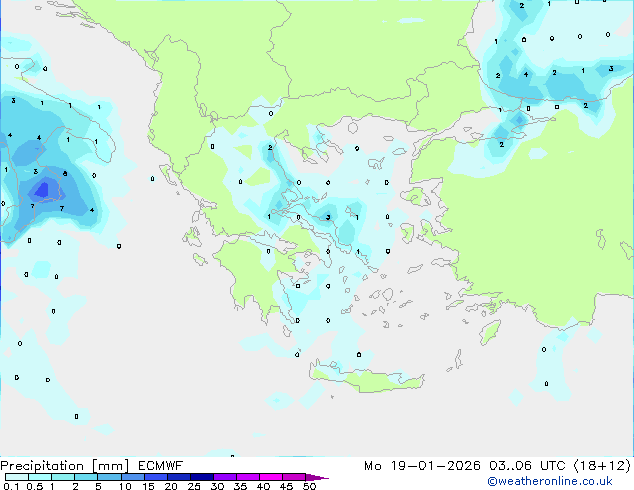Click the 0.5–1 mm legend color swatch
This screenshot has height=490, width=634.
coord(40,477)
